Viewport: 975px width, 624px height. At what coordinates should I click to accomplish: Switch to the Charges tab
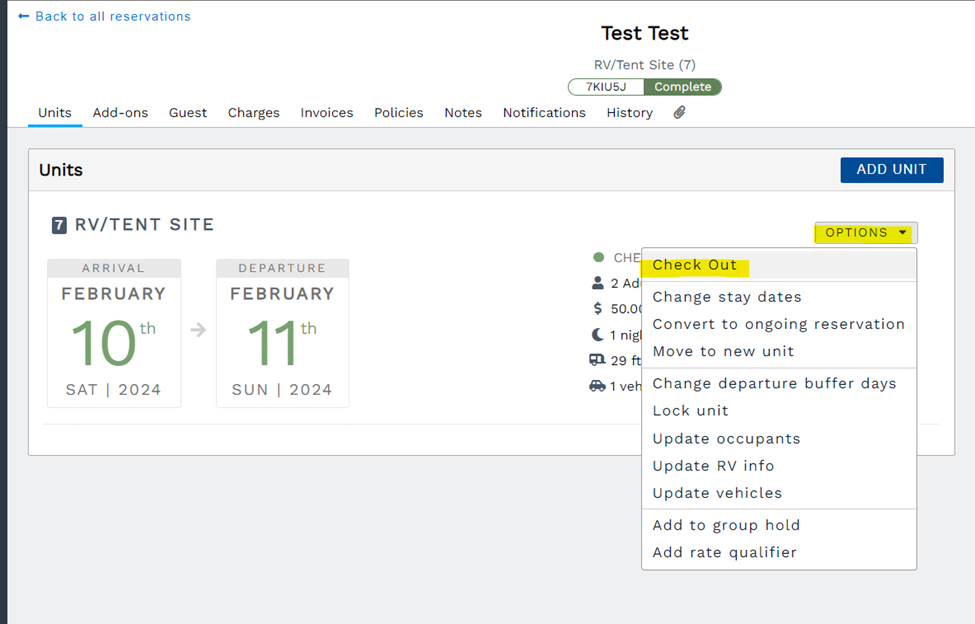[x=253, y=112]
